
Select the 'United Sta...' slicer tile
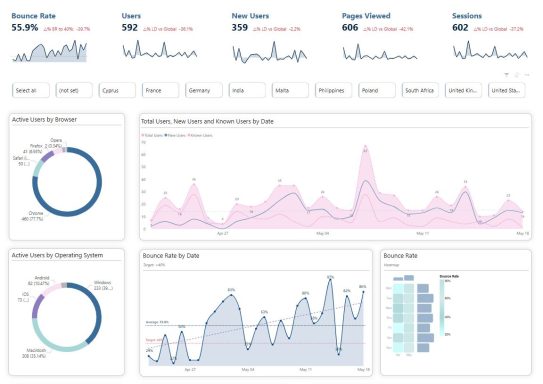click(507, 90)
